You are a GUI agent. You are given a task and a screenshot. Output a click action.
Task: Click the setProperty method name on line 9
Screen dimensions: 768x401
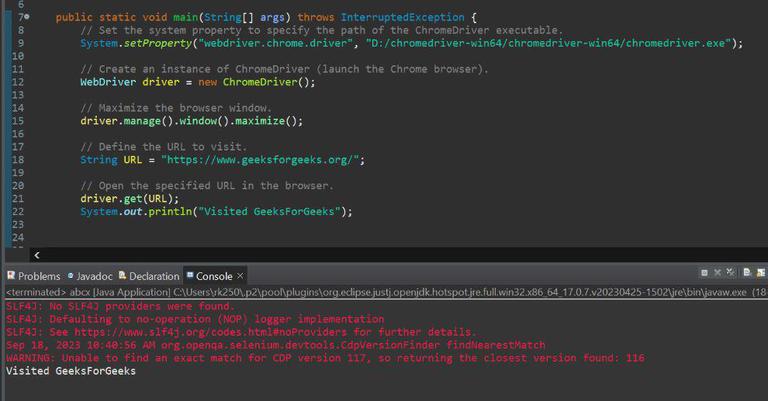pyautogui.click(x=158, y=43)
